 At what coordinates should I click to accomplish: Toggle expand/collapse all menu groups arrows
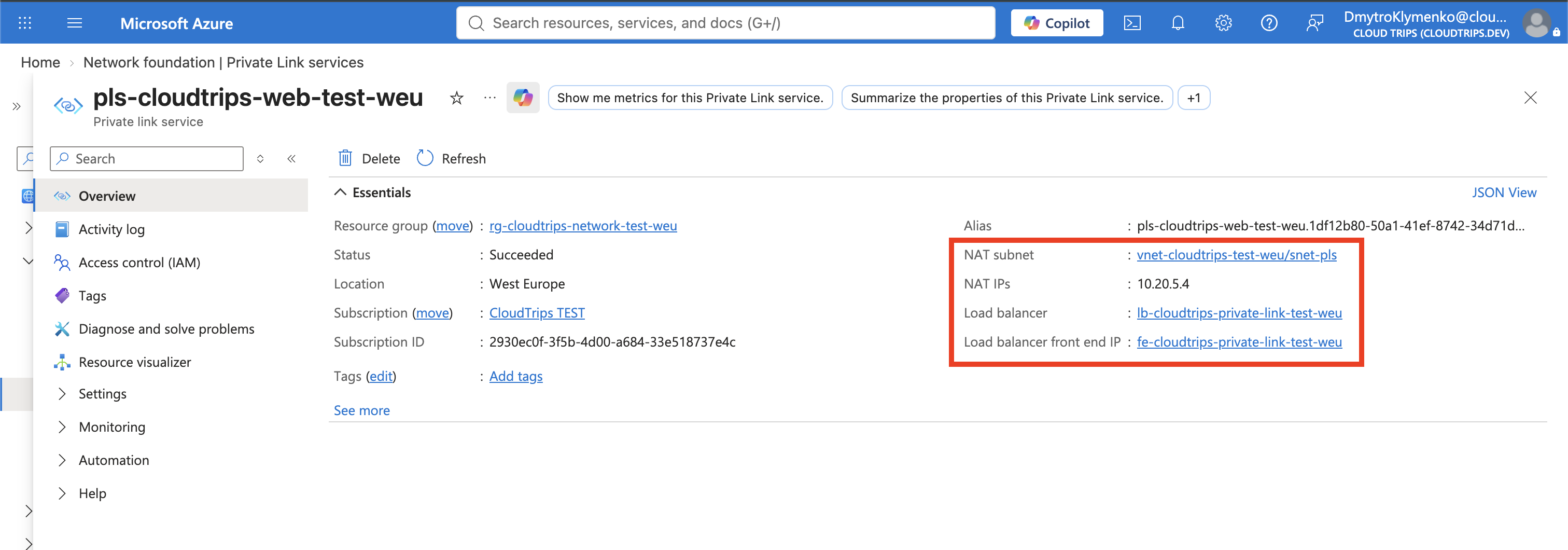260,158
